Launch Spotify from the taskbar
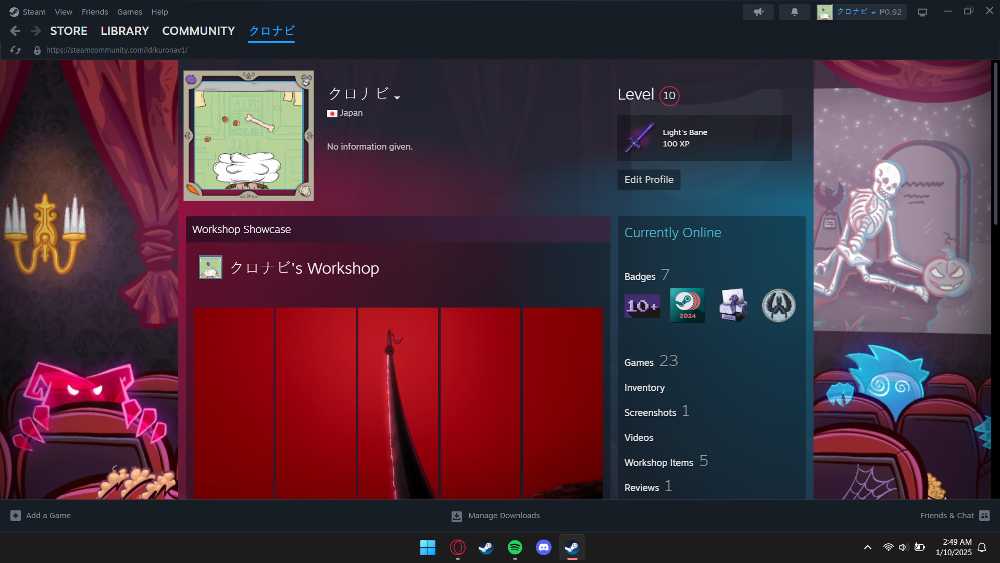 515,547
